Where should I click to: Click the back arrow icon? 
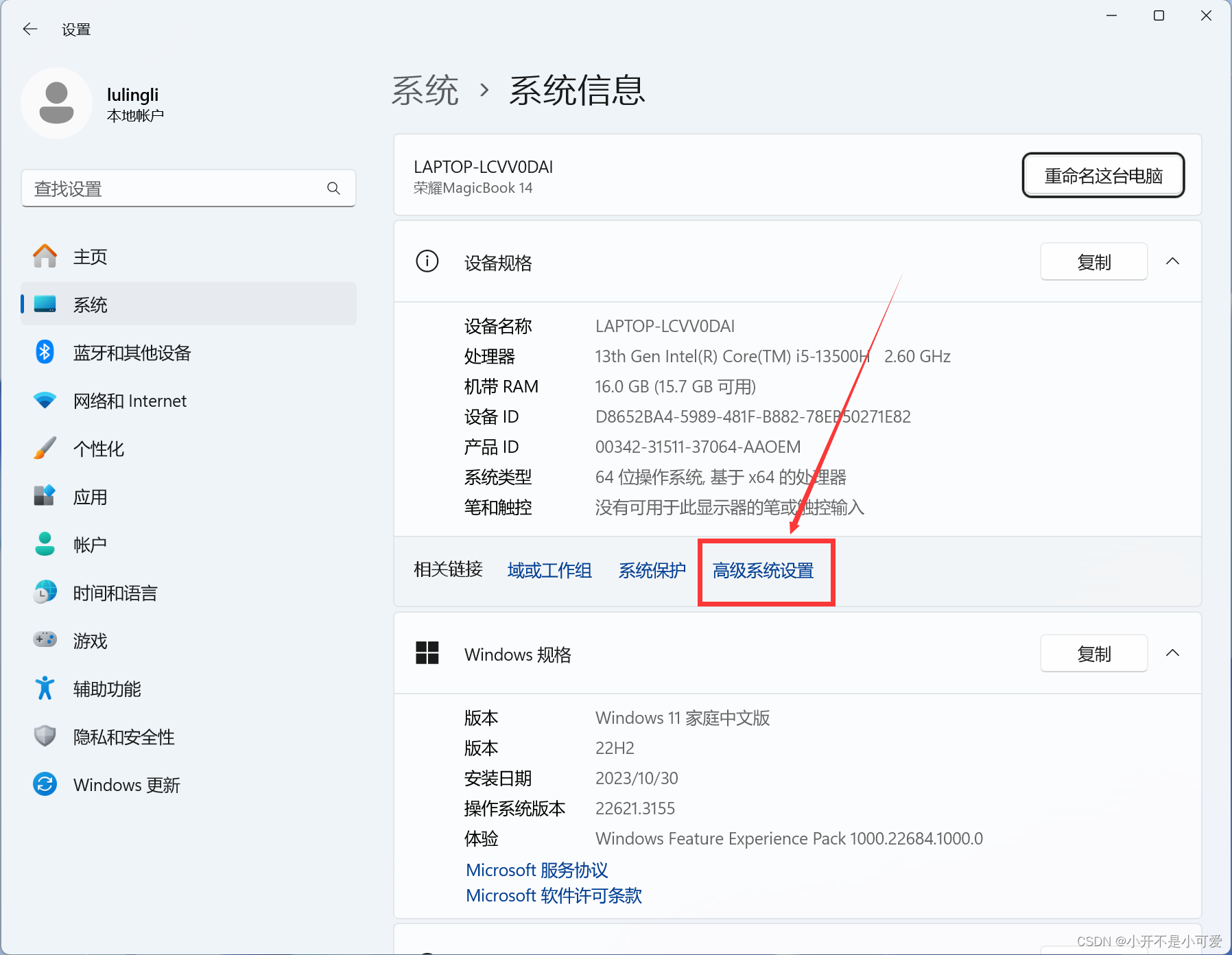point(30,29)
